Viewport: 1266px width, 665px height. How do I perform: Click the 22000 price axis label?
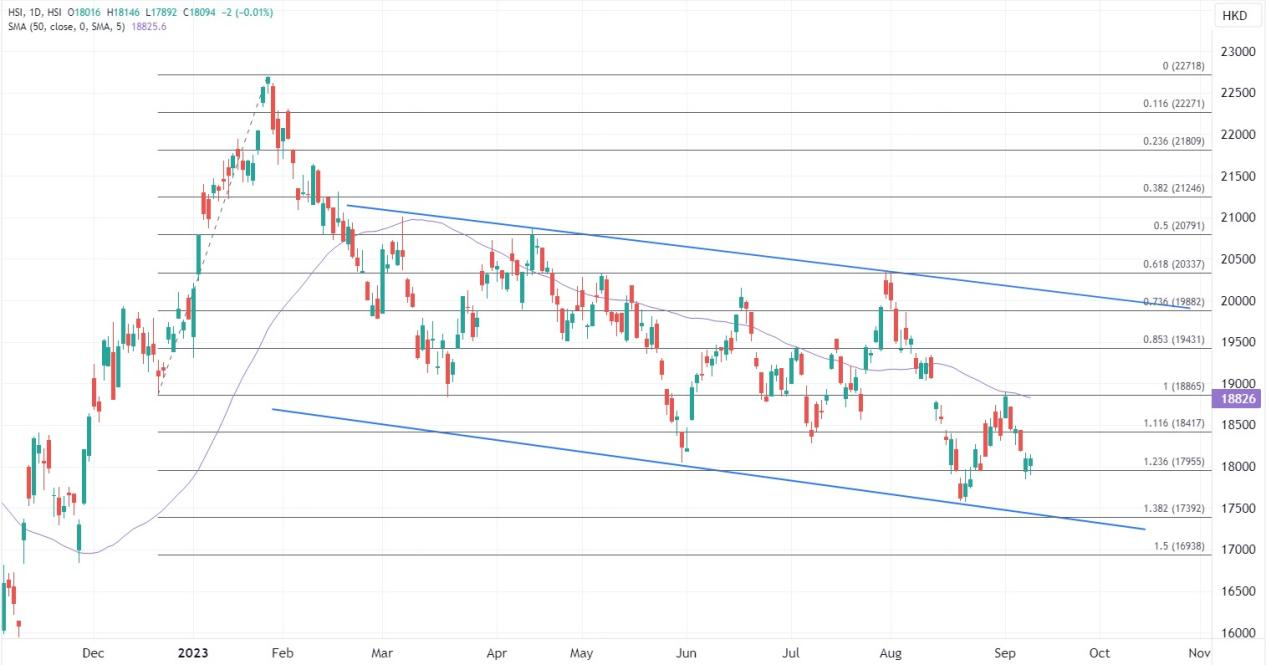1236,135
